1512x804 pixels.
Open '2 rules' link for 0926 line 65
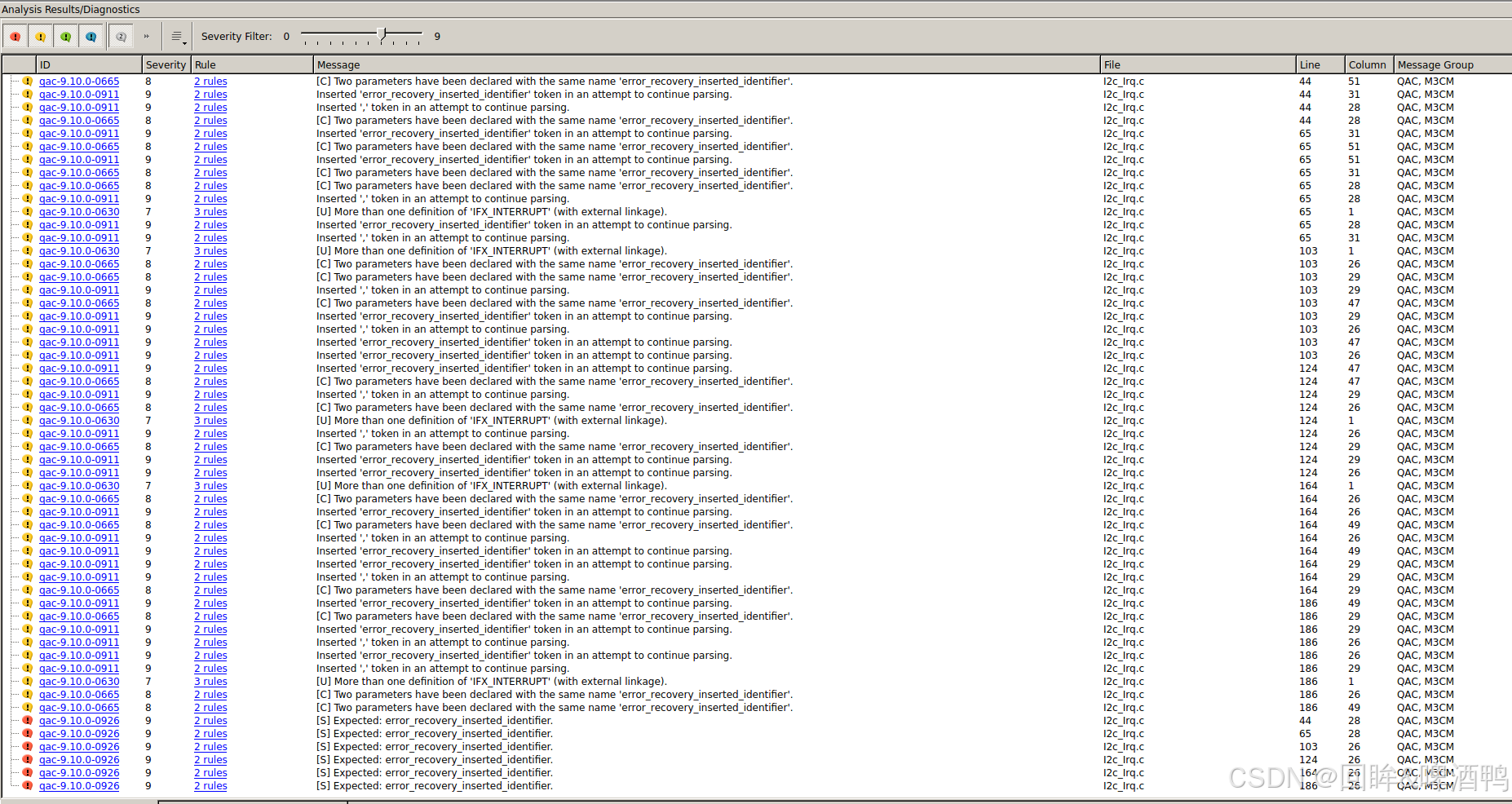tap(210, 734)
